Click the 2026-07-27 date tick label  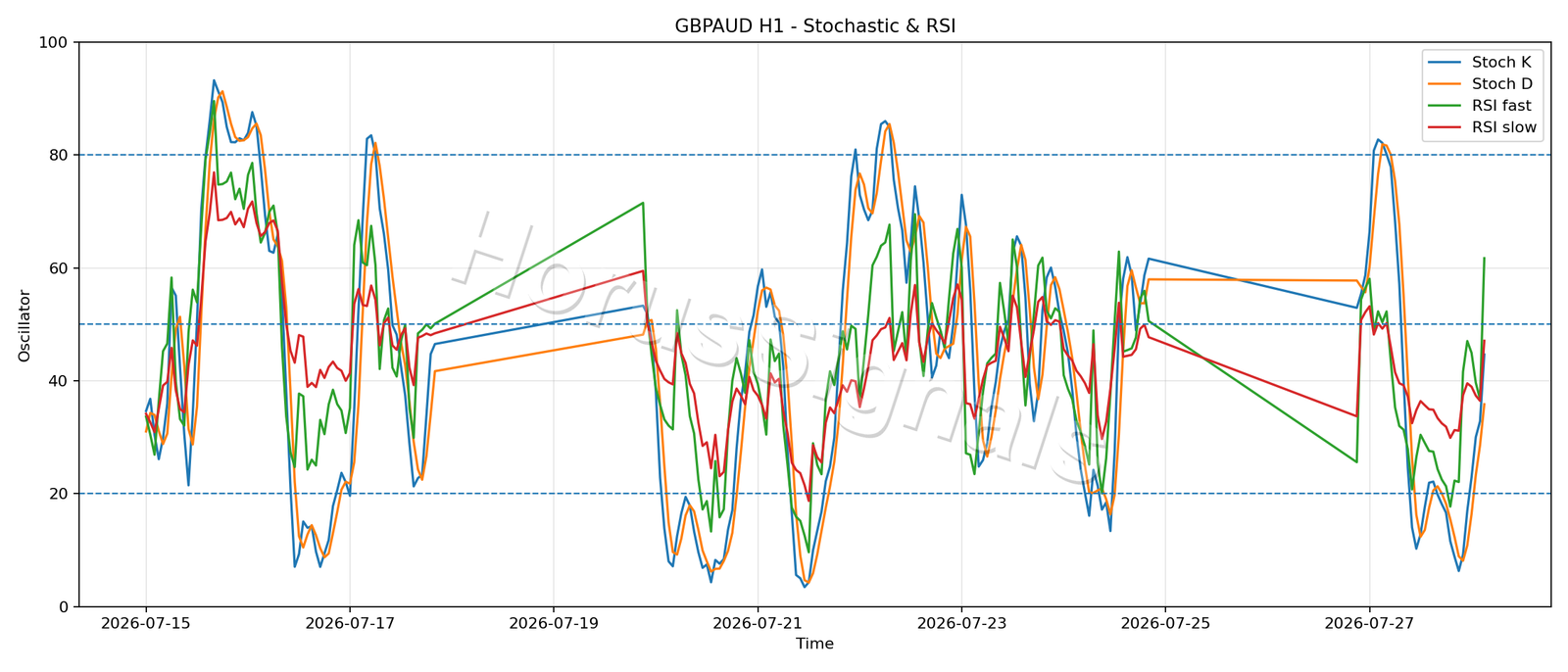coord(1369,623)
